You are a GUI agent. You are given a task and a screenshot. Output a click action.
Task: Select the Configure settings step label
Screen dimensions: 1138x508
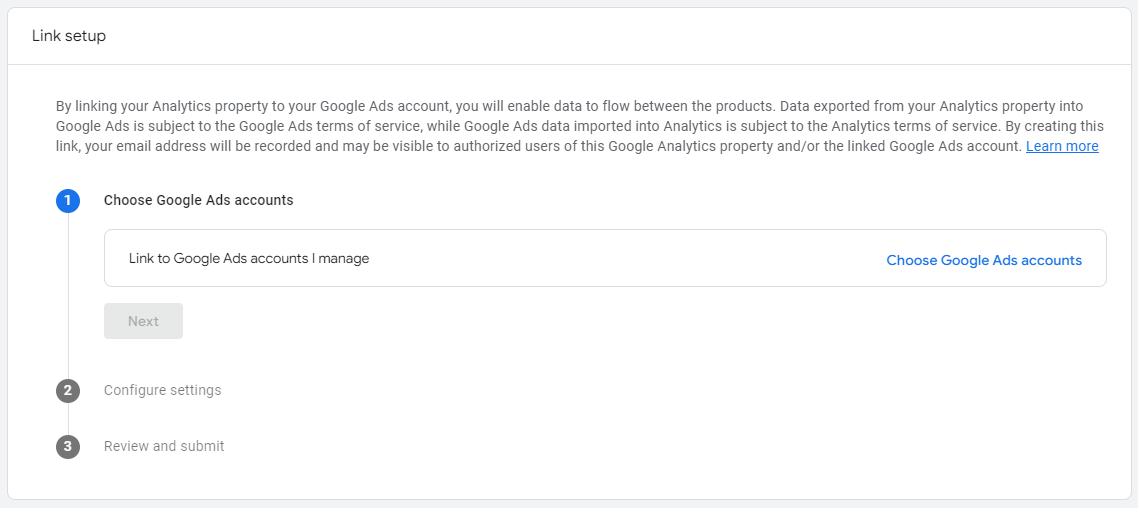pyautogui.click(x=162, y=390)
